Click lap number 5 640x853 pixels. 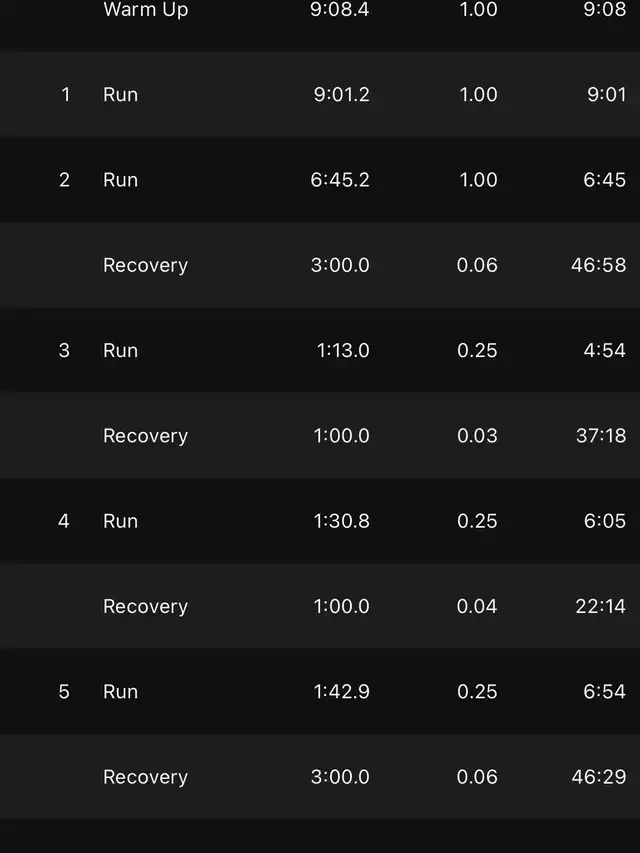[64, 692]
